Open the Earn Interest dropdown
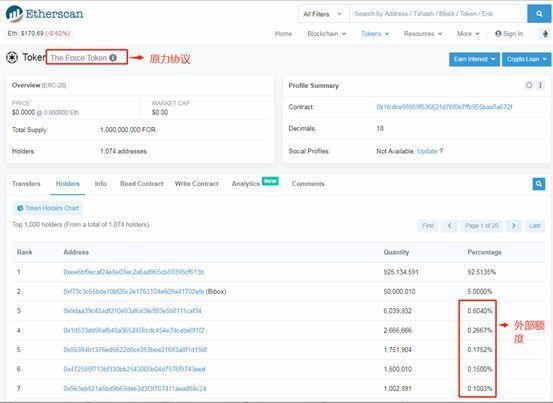This screenshot has width=553, height=403. [474, 59]
